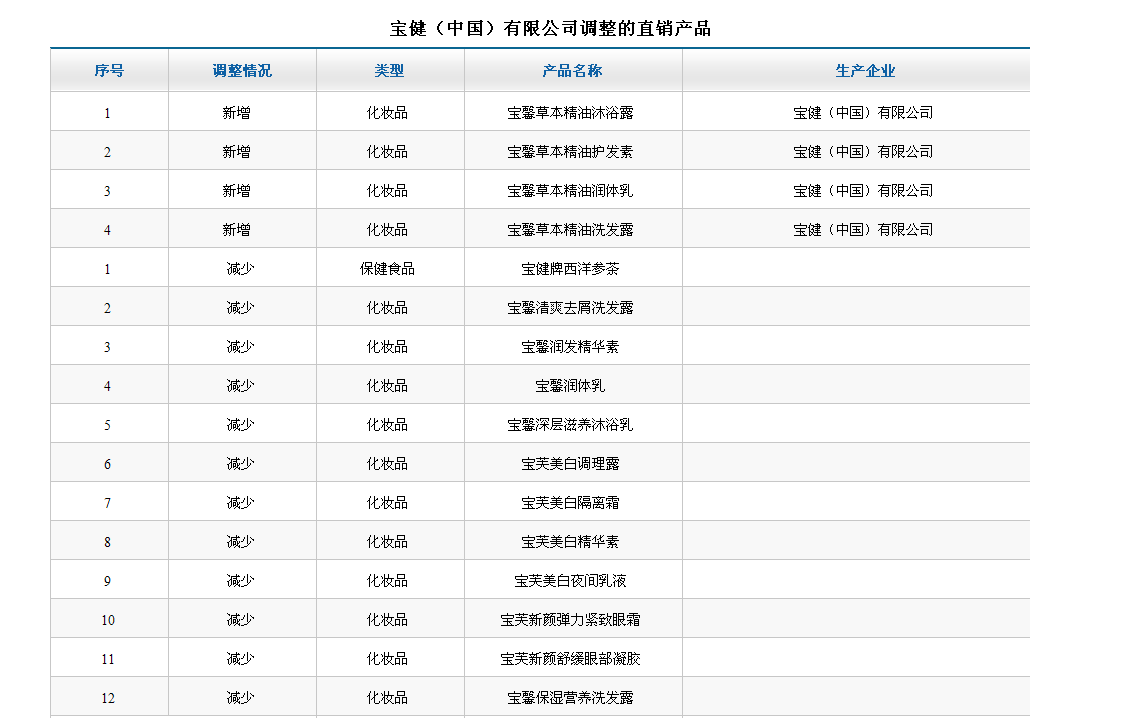Click the 宝馨草本精油洗发露 cell
1127x718 pixels.
coord(570,230)
